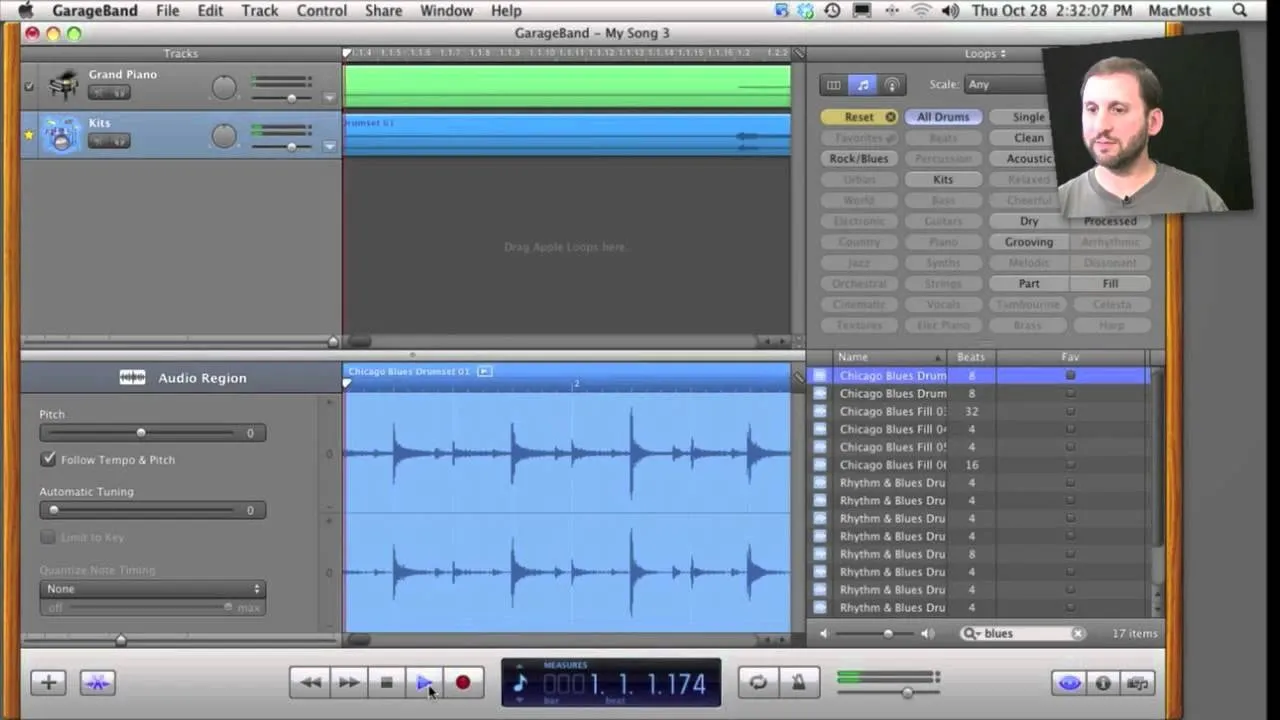The image size is (1280, 720).
Task: Switch loop browser to musical button view
Action: (863, 85)
